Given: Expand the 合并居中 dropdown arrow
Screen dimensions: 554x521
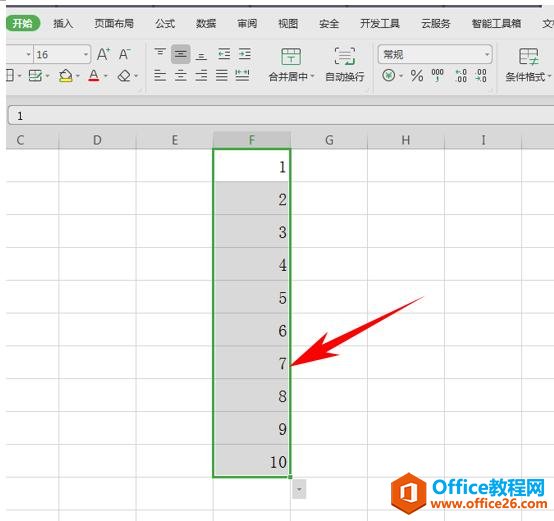Looking at the screenshot, I should point(312,76).
